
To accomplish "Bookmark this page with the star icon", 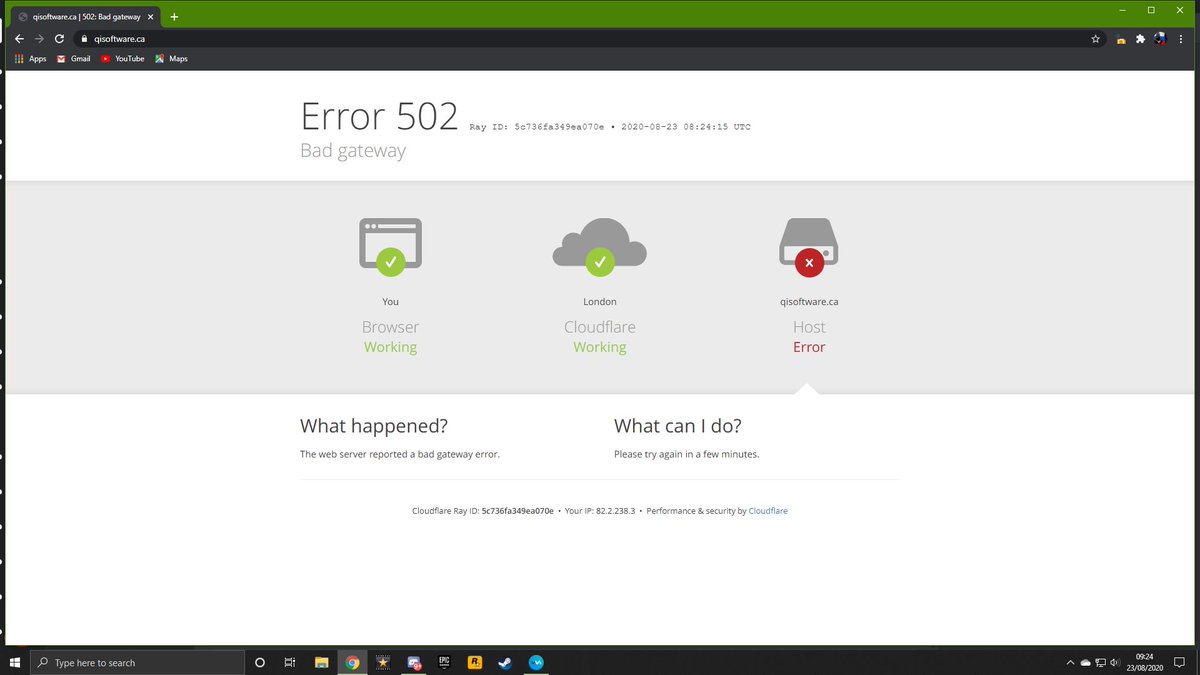I will pos(1096,39).
